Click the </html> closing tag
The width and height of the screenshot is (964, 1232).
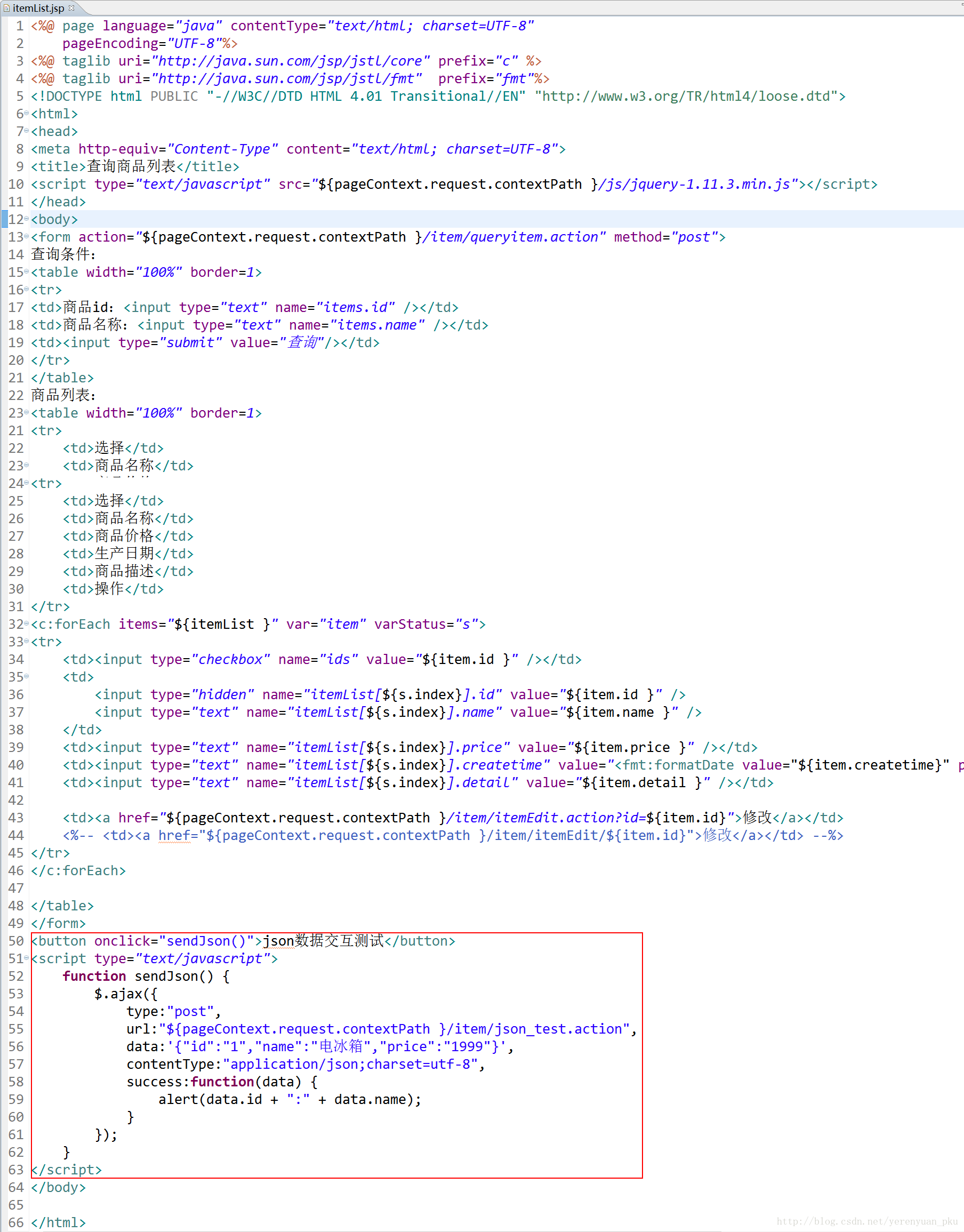coord(58,1222)
